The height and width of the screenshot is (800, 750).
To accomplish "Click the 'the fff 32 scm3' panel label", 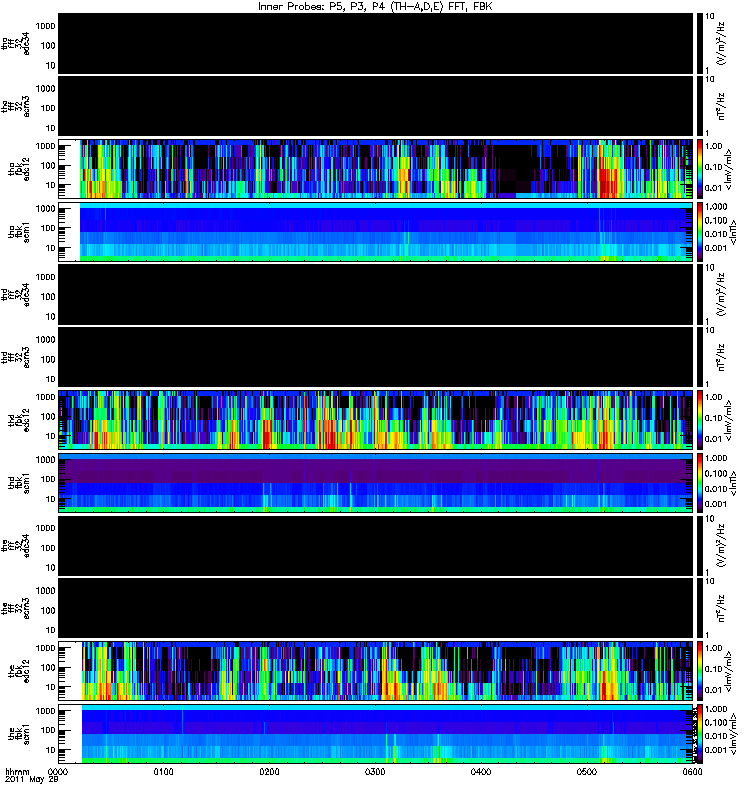I will (x=15, y=609).
